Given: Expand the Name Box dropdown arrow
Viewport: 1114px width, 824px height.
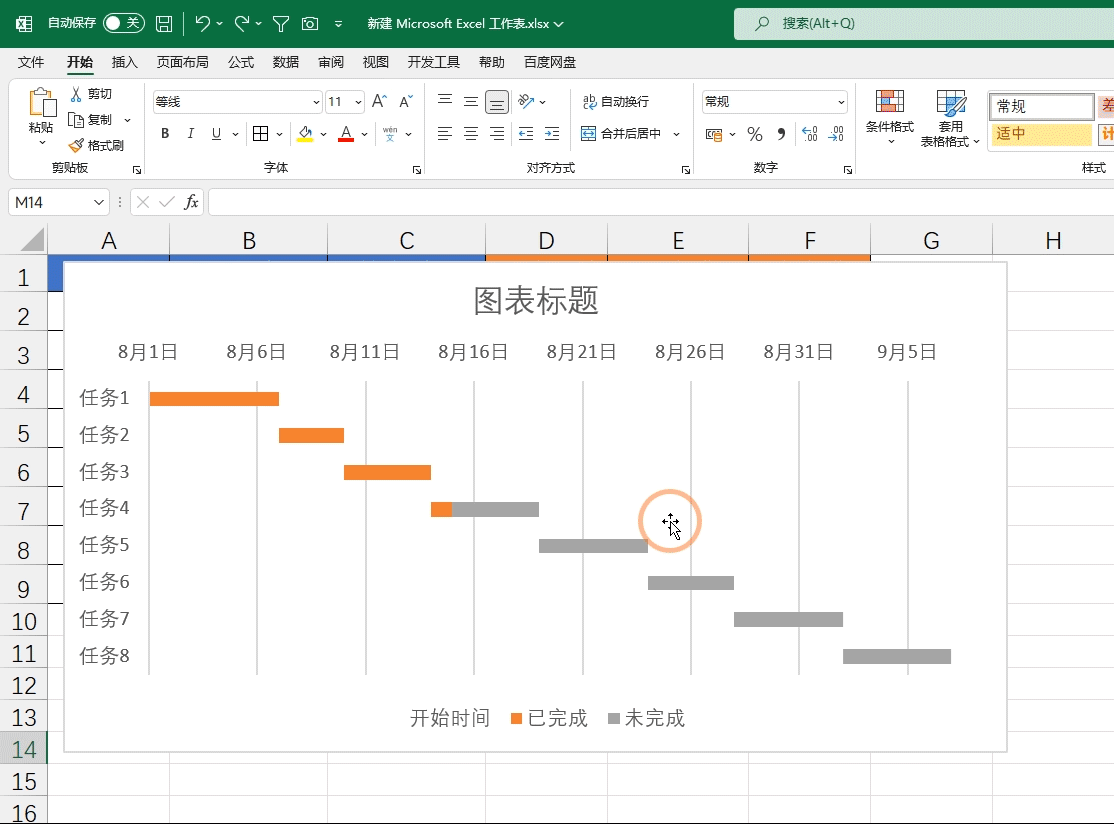Looking at the screenshot, I should pos(99,202).
